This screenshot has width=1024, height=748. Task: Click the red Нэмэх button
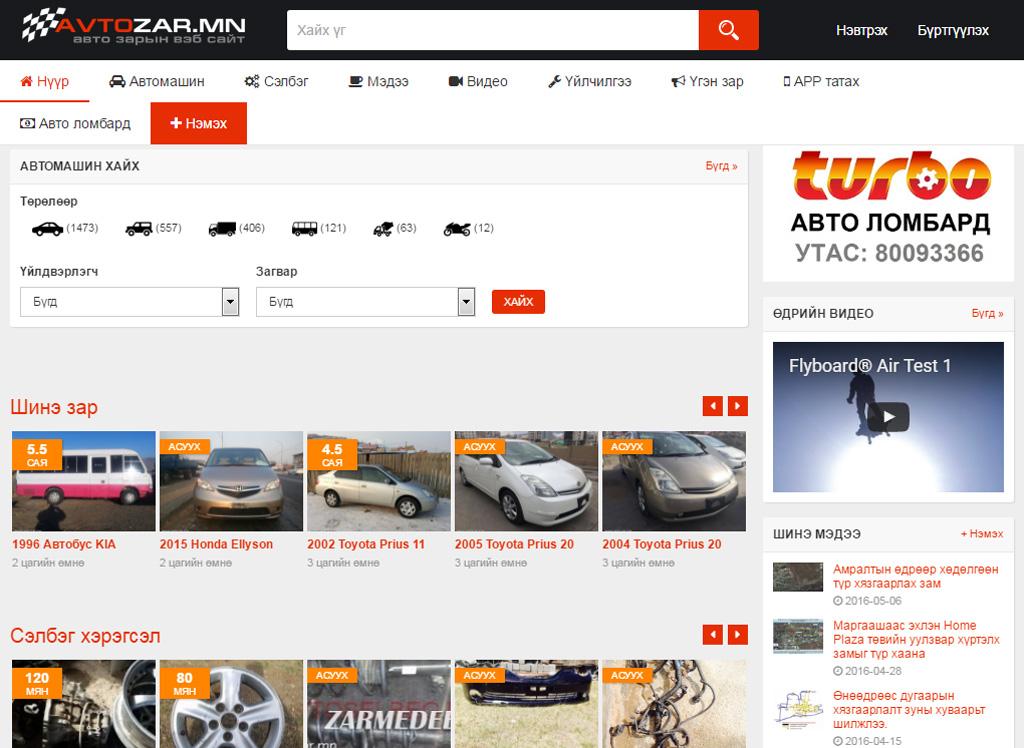199,123
